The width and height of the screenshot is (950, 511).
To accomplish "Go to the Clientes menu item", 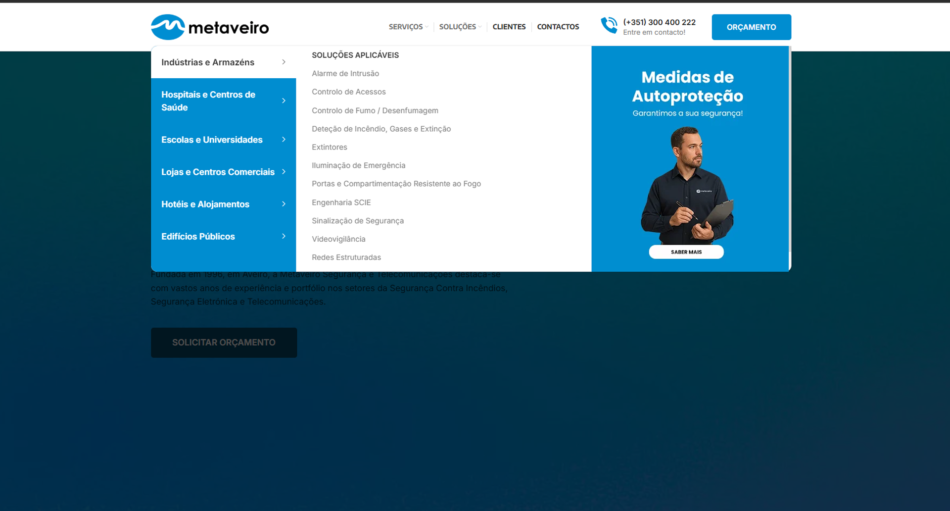I will coord(509,27).
